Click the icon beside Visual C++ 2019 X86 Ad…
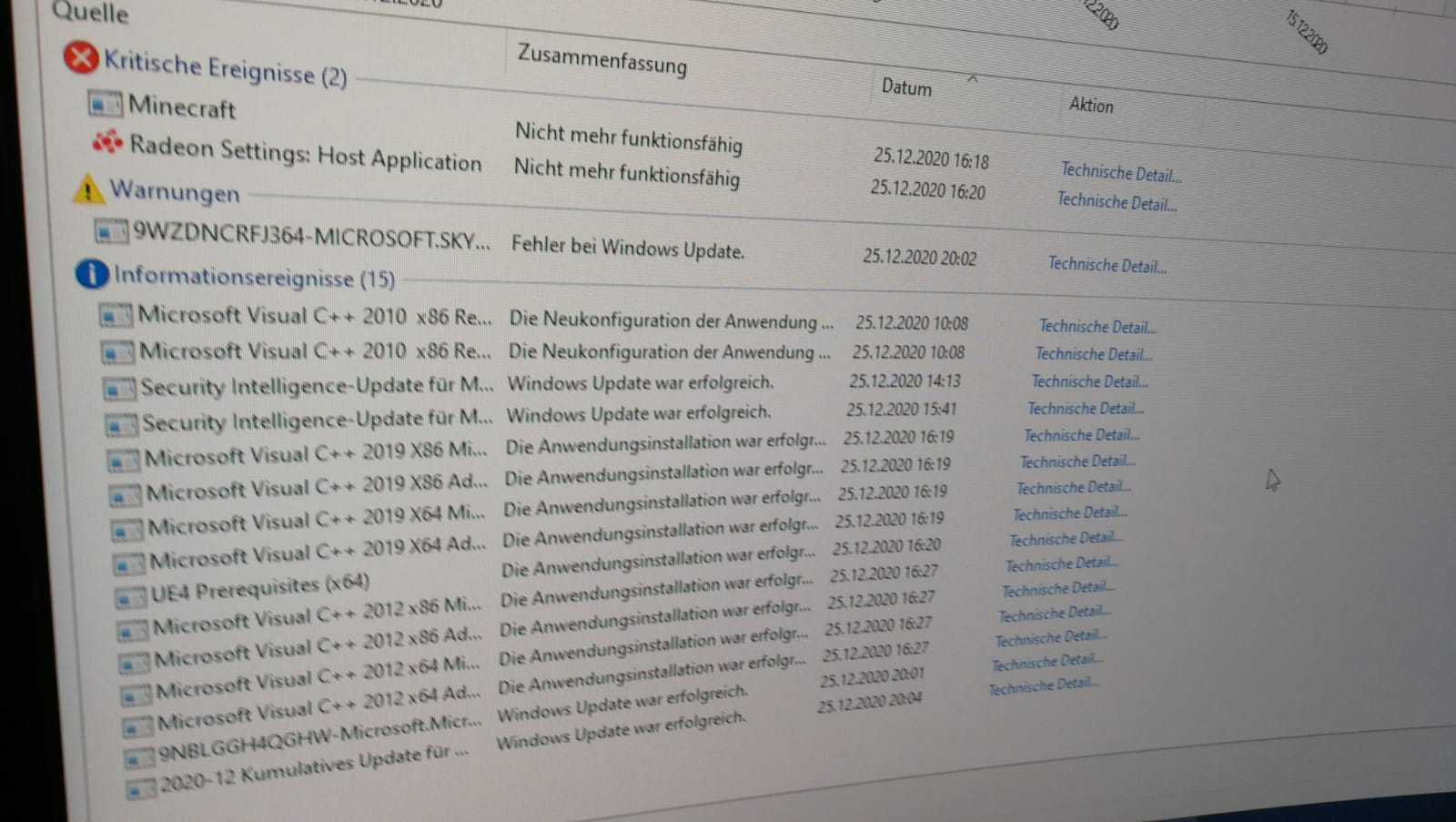Viewport: 1456px width, 822px height. 126,496
